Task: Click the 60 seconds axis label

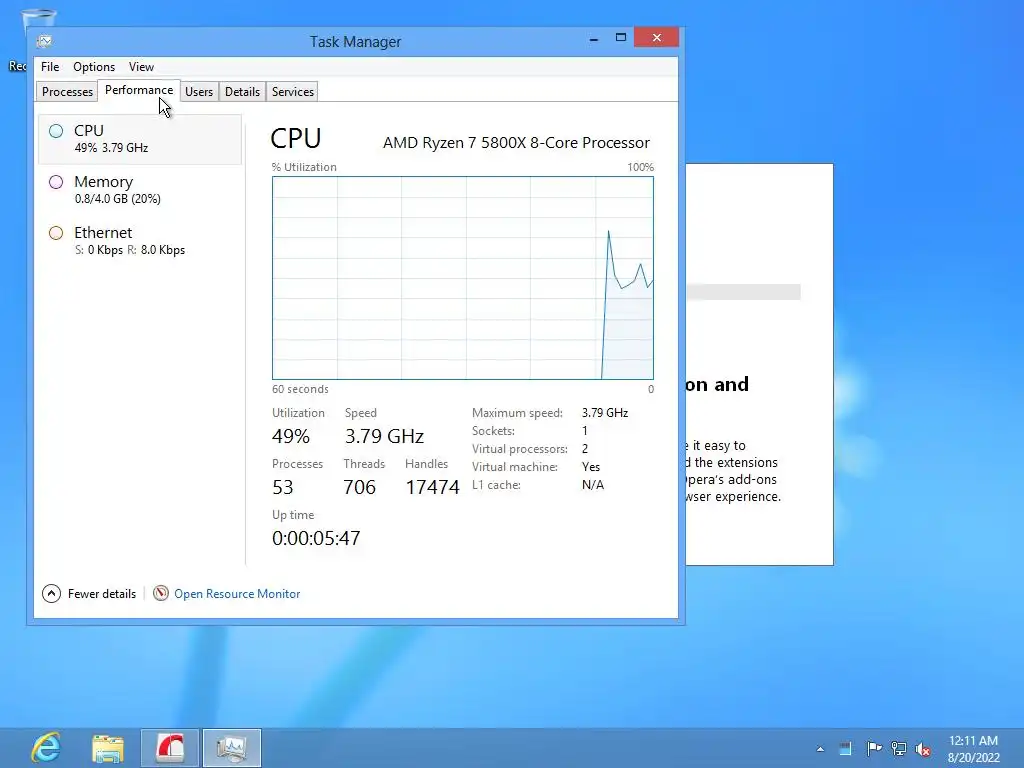Action: [300, 389]
